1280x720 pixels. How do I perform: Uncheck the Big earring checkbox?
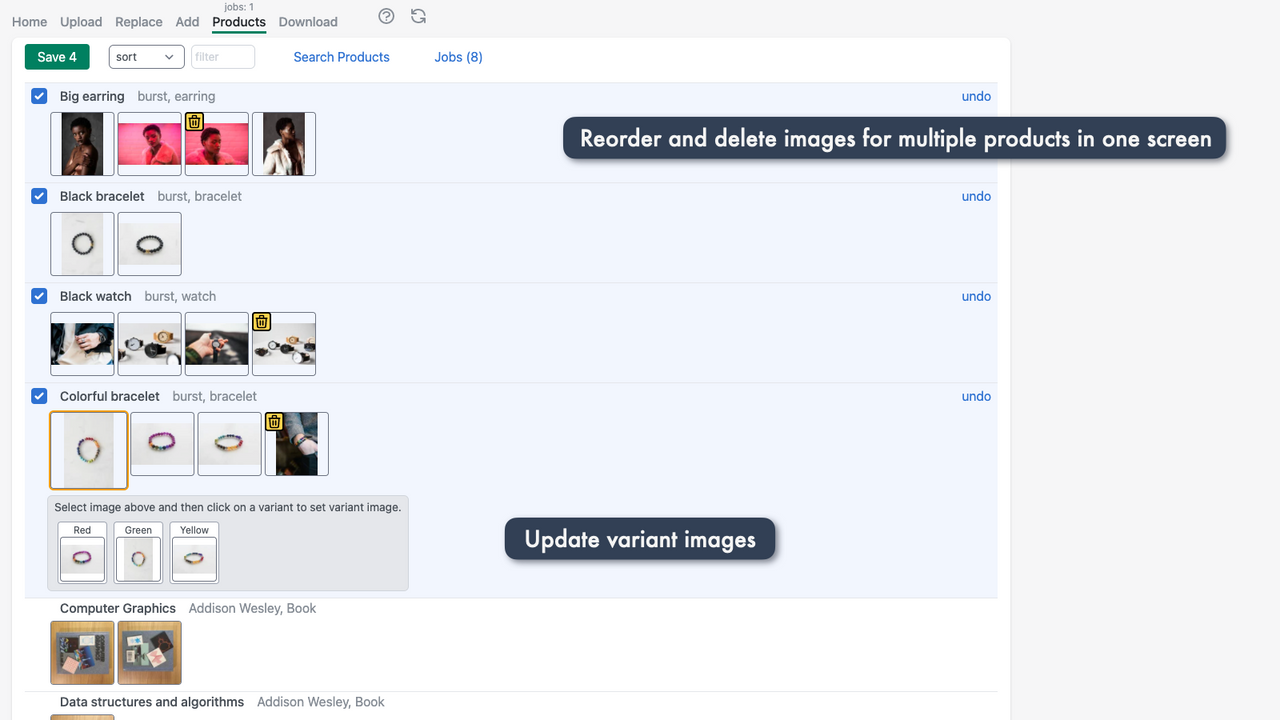[x=39, y=96]
